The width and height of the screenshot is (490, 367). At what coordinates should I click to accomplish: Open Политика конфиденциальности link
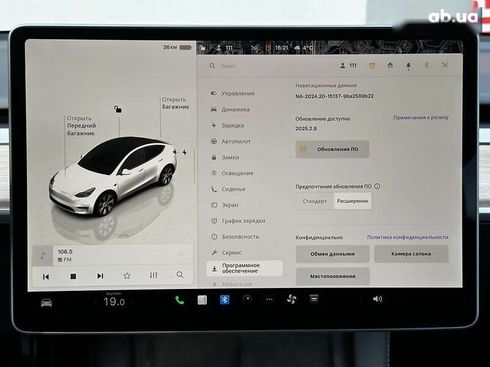407,237
